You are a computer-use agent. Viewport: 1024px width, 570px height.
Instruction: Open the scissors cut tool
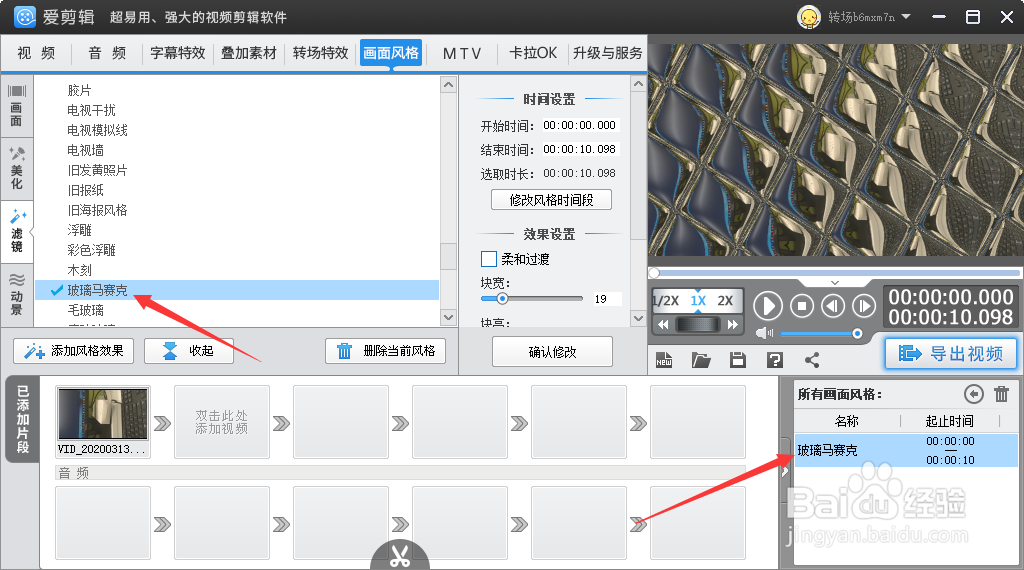(400, 555)
